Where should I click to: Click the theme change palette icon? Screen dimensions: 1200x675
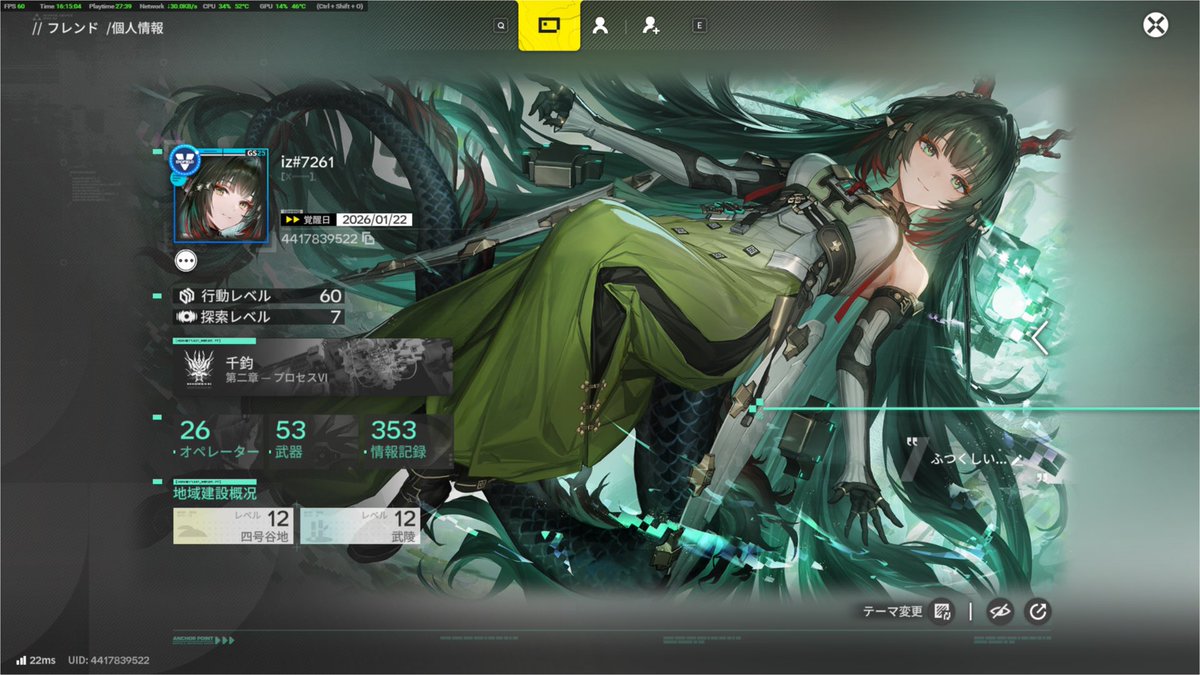coord(942,612)
